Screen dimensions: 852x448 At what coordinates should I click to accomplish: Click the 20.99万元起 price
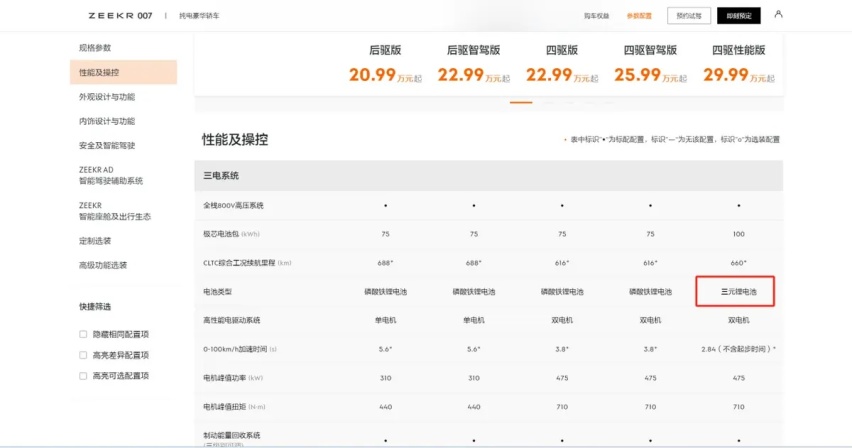(x=385, y=74)
